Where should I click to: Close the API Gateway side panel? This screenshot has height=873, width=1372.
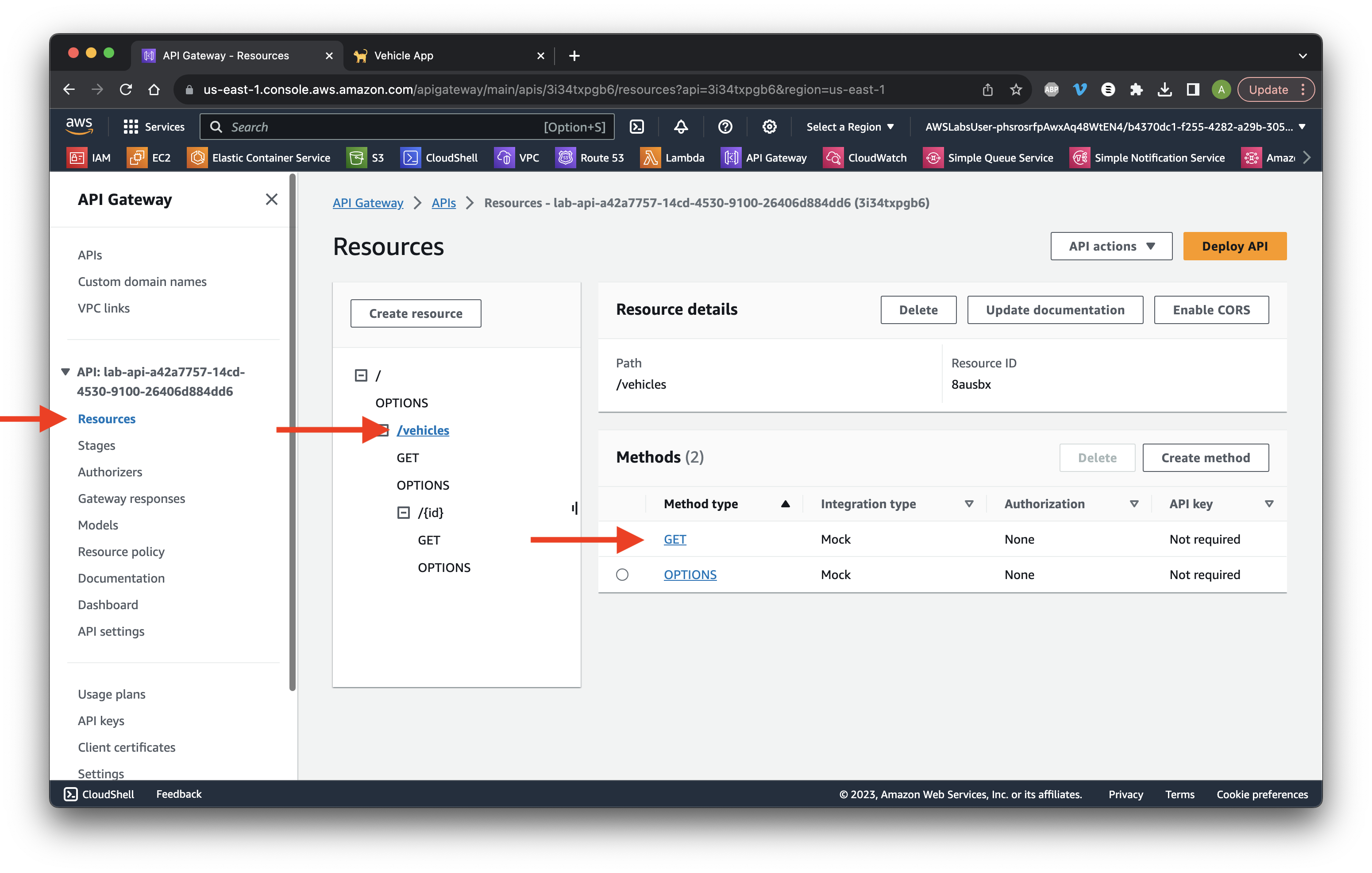click(271, 200)
